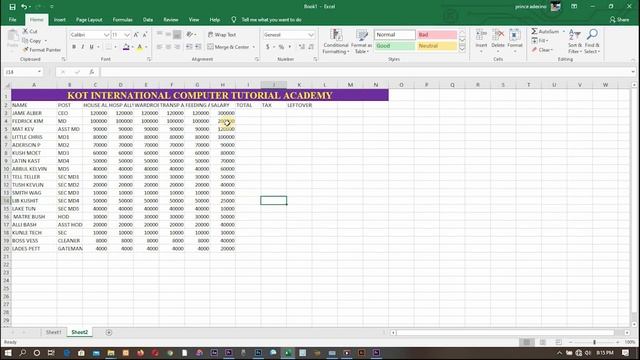Switch to Normal view in status bar
This screenshot has width=640, height=360.
527,342
